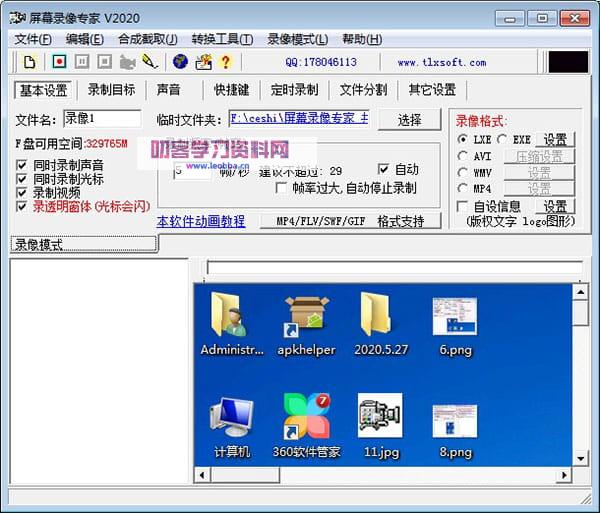The image size is (600, 513).
Task: Click the horizontal scrollbar thumb in preview
Action: point(245,475)
